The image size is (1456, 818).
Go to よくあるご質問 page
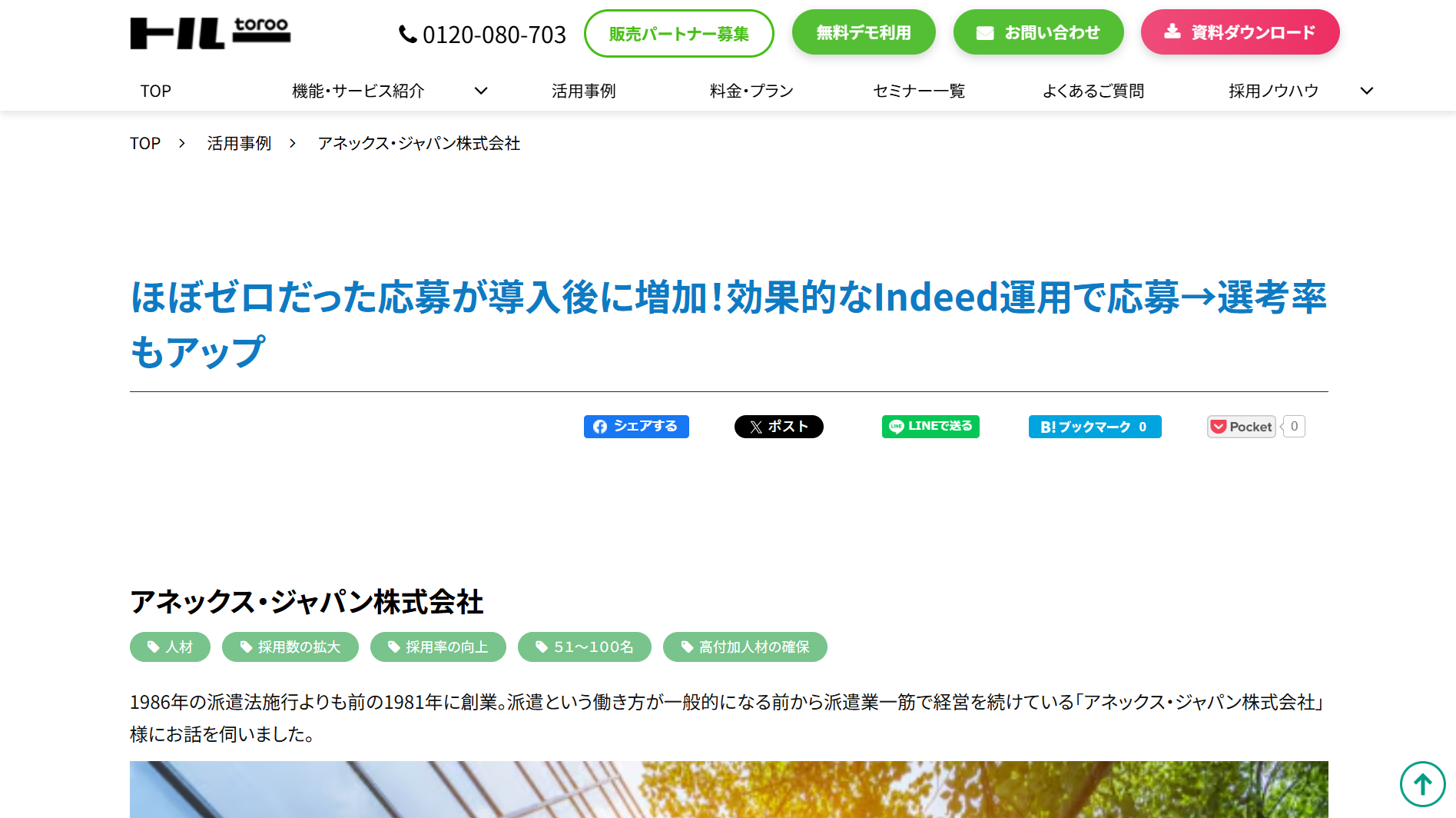[1093, 91]
